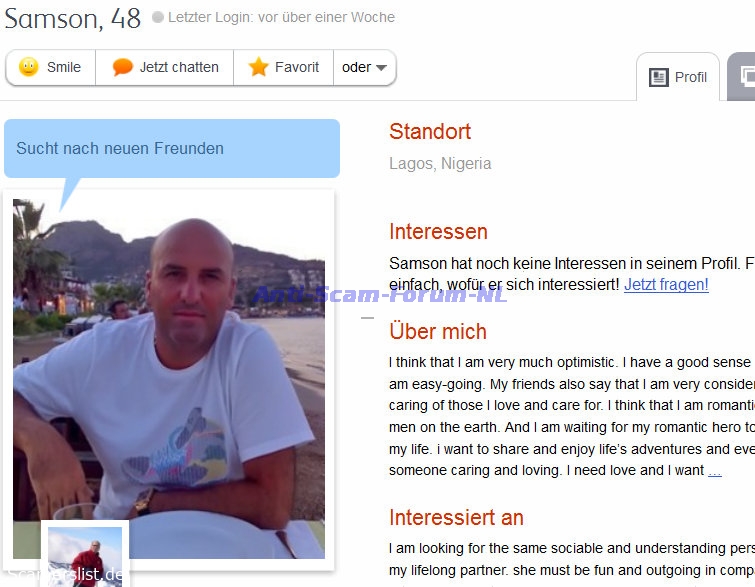Open Samson's main profile photo
Screen dimensions: 755x587
(x=169, y=378)
